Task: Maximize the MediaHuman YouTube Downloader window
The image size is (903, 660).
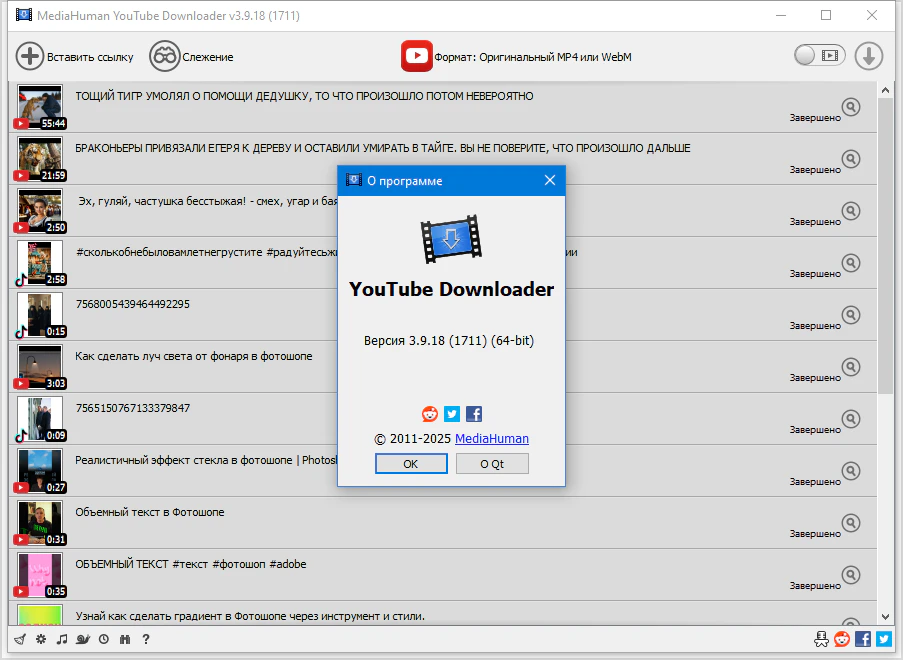Action: click(x=826, y=16)
